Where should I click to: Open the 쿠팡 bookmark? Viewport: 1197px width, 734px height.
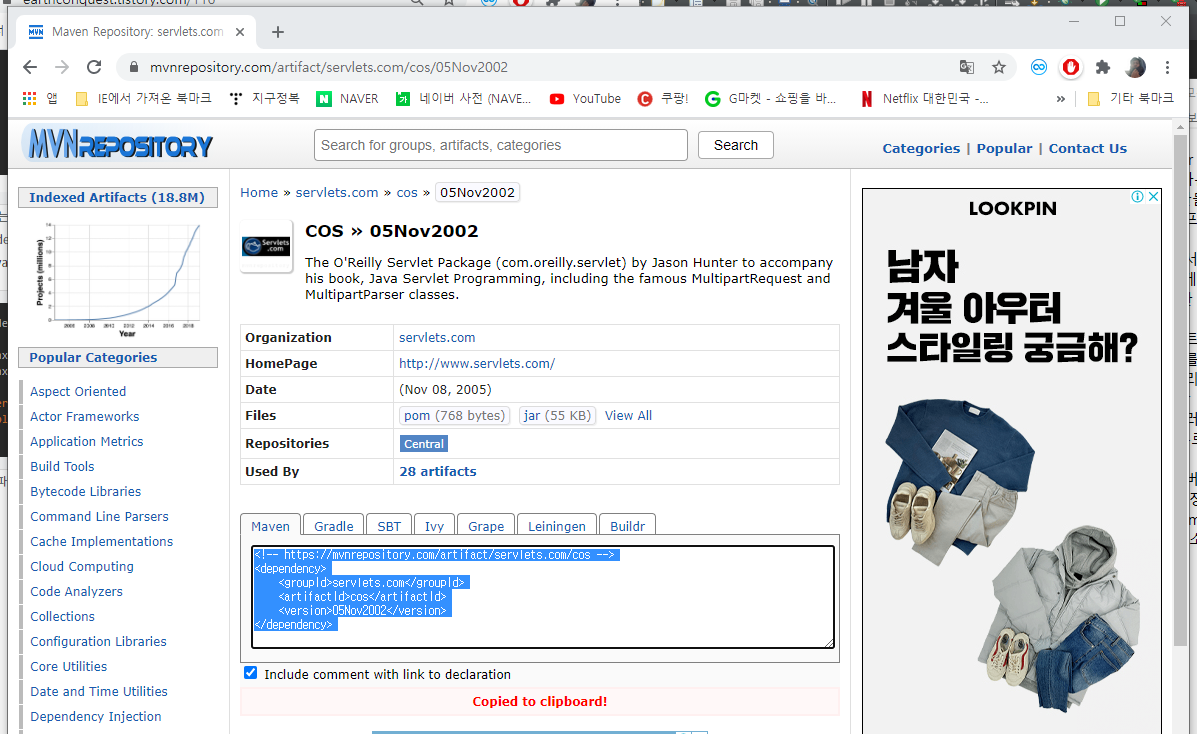click(663, 99)
